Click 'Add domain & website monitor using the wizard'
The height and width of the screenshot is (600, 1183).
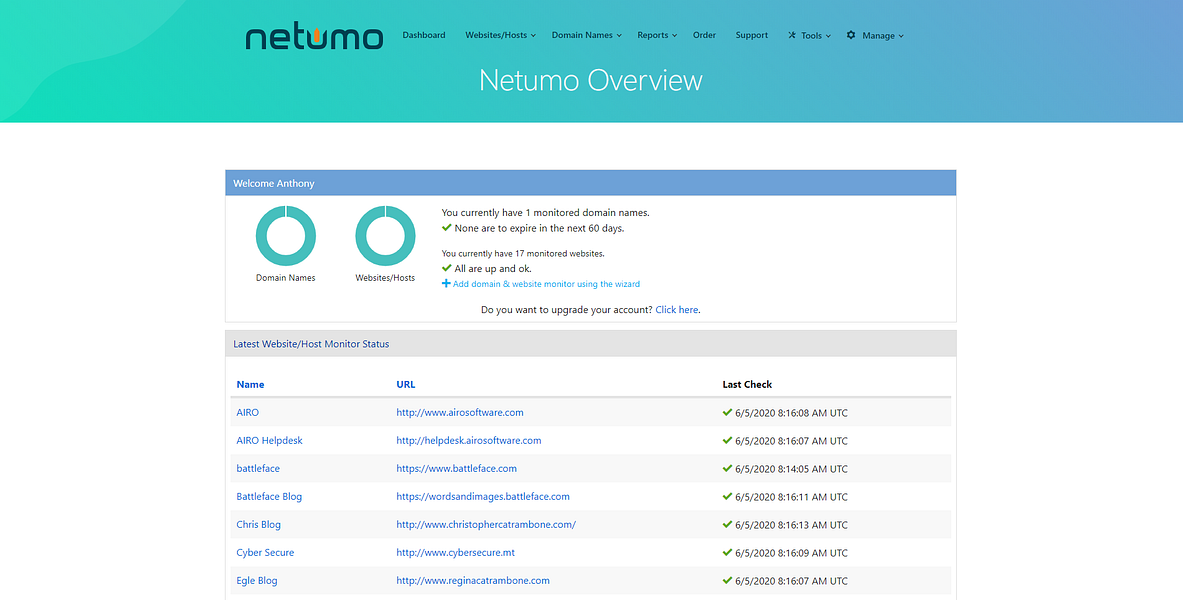[546, 284]
